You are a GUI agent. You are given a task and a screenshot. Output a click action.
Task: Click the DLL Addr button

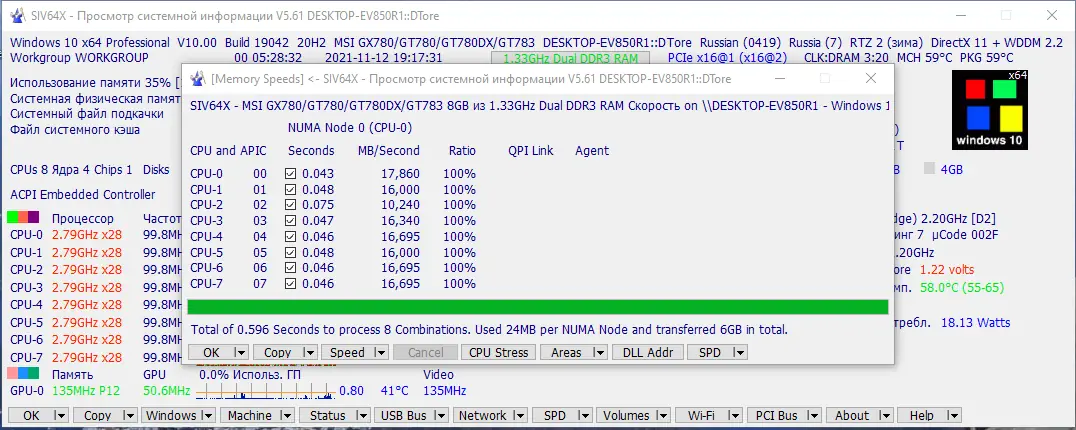(647, 353)
